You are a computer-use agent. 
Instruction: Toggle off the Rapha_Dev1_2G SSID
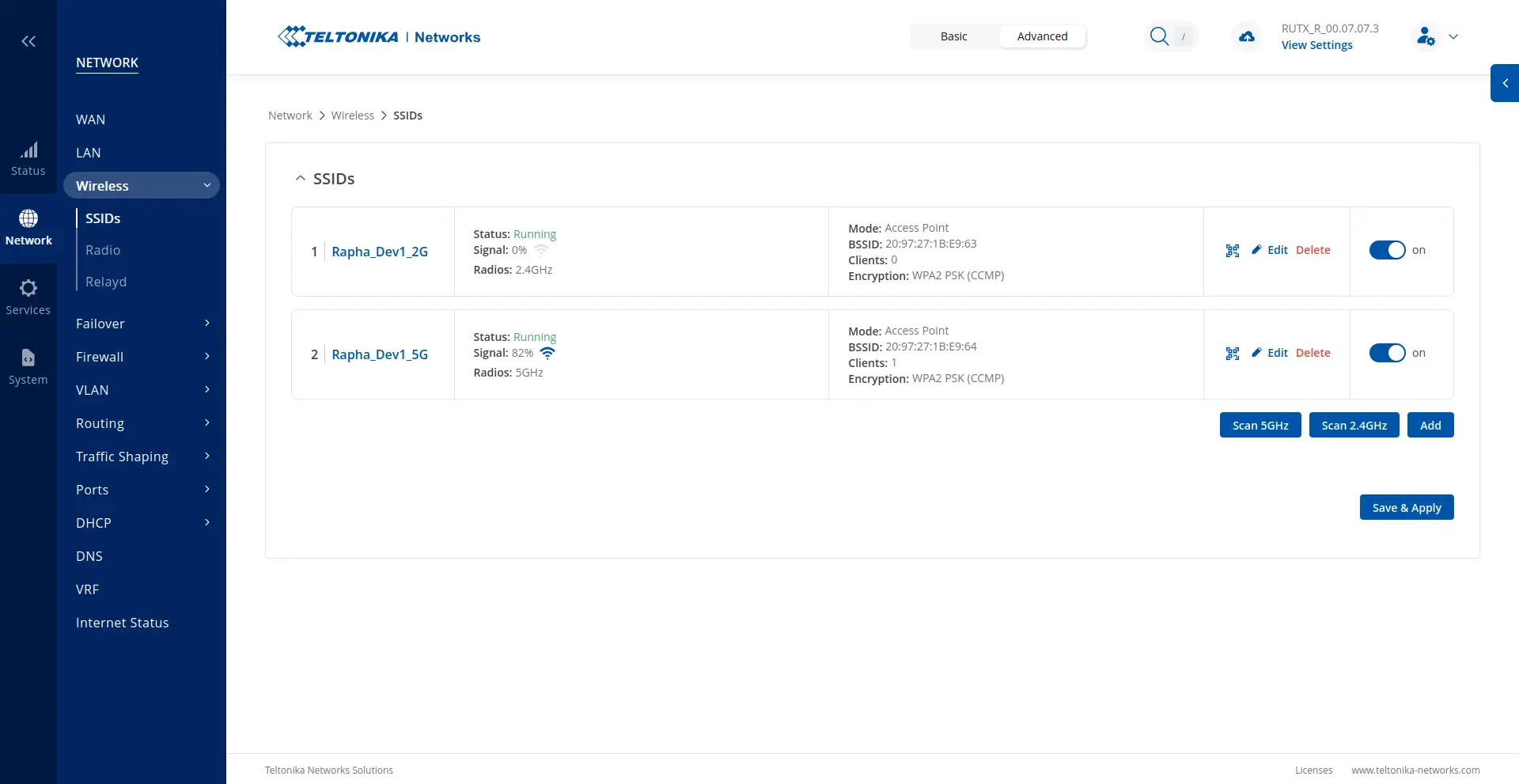pos(1388,249)
